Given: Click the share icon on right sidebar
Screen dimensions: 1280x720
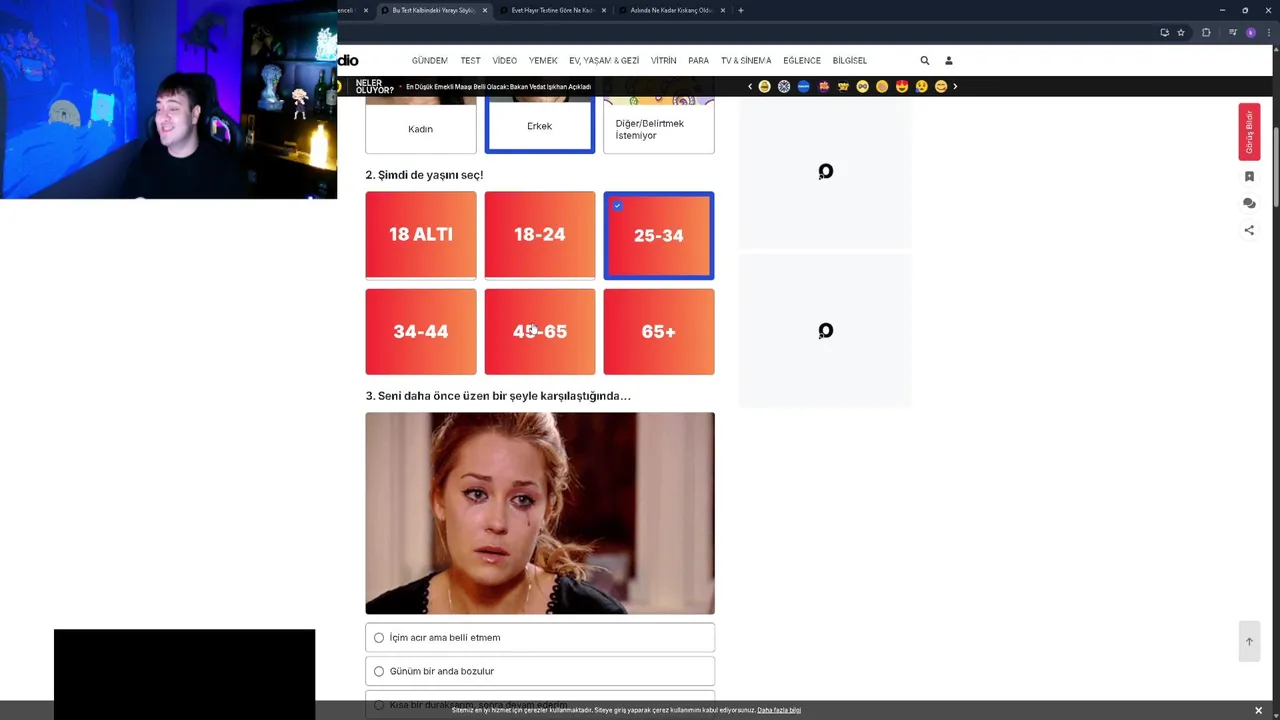Looking at the screenshot, I should (1249, 230).
